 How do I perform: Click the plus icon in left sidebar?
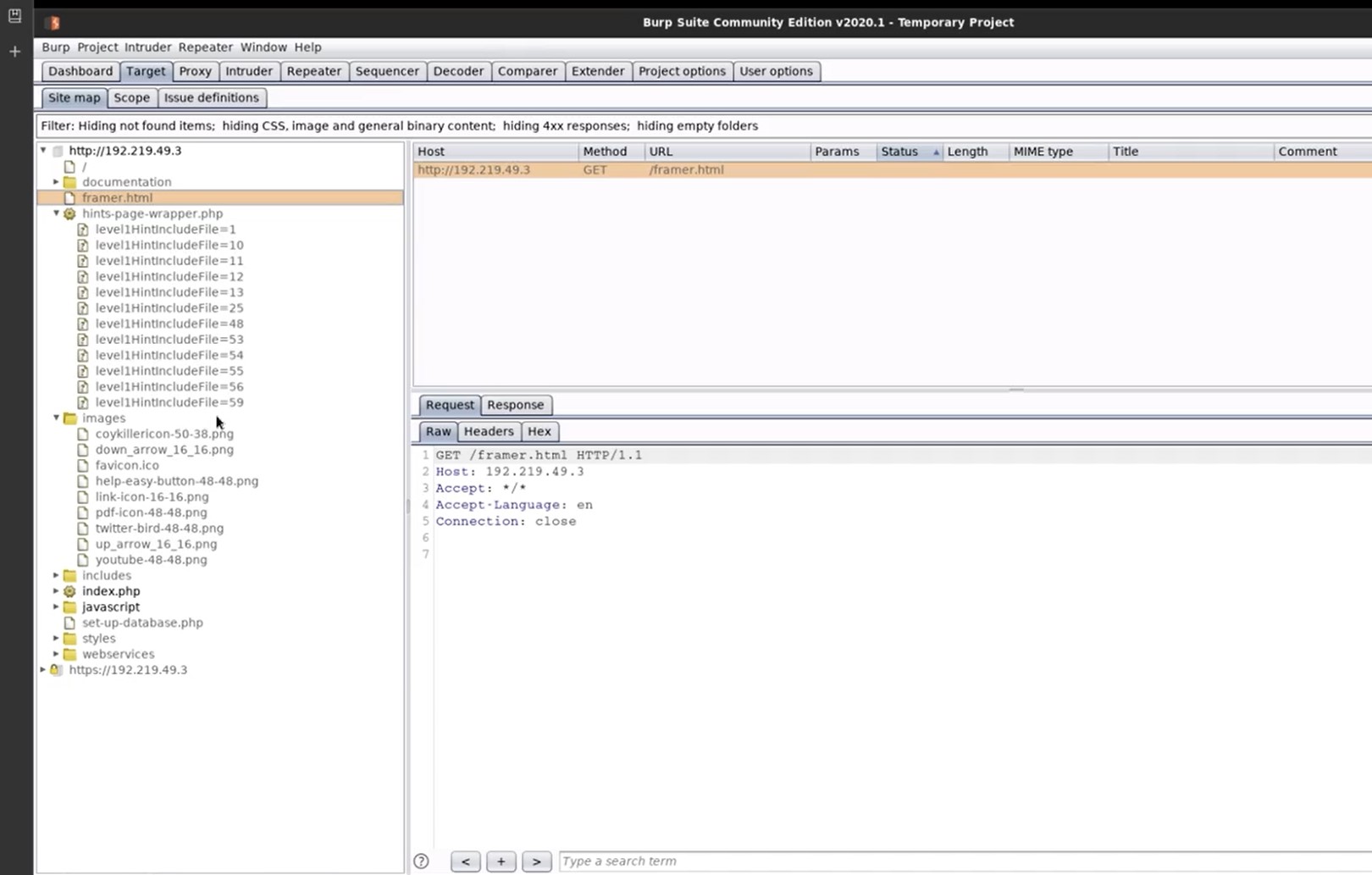tap(14, 52)
